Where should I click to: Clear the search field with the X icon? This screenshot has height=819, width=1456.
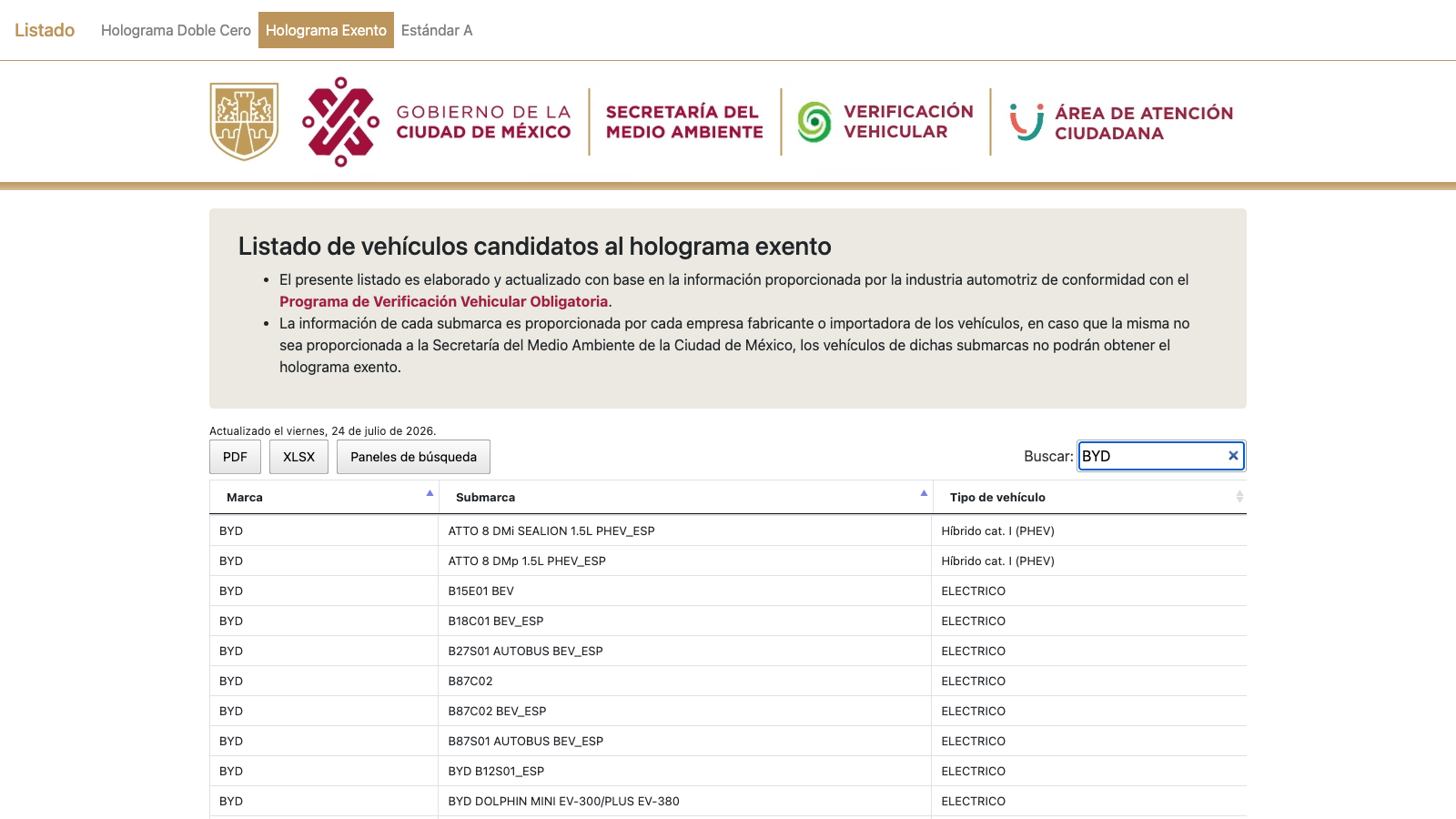[1233, 456]
